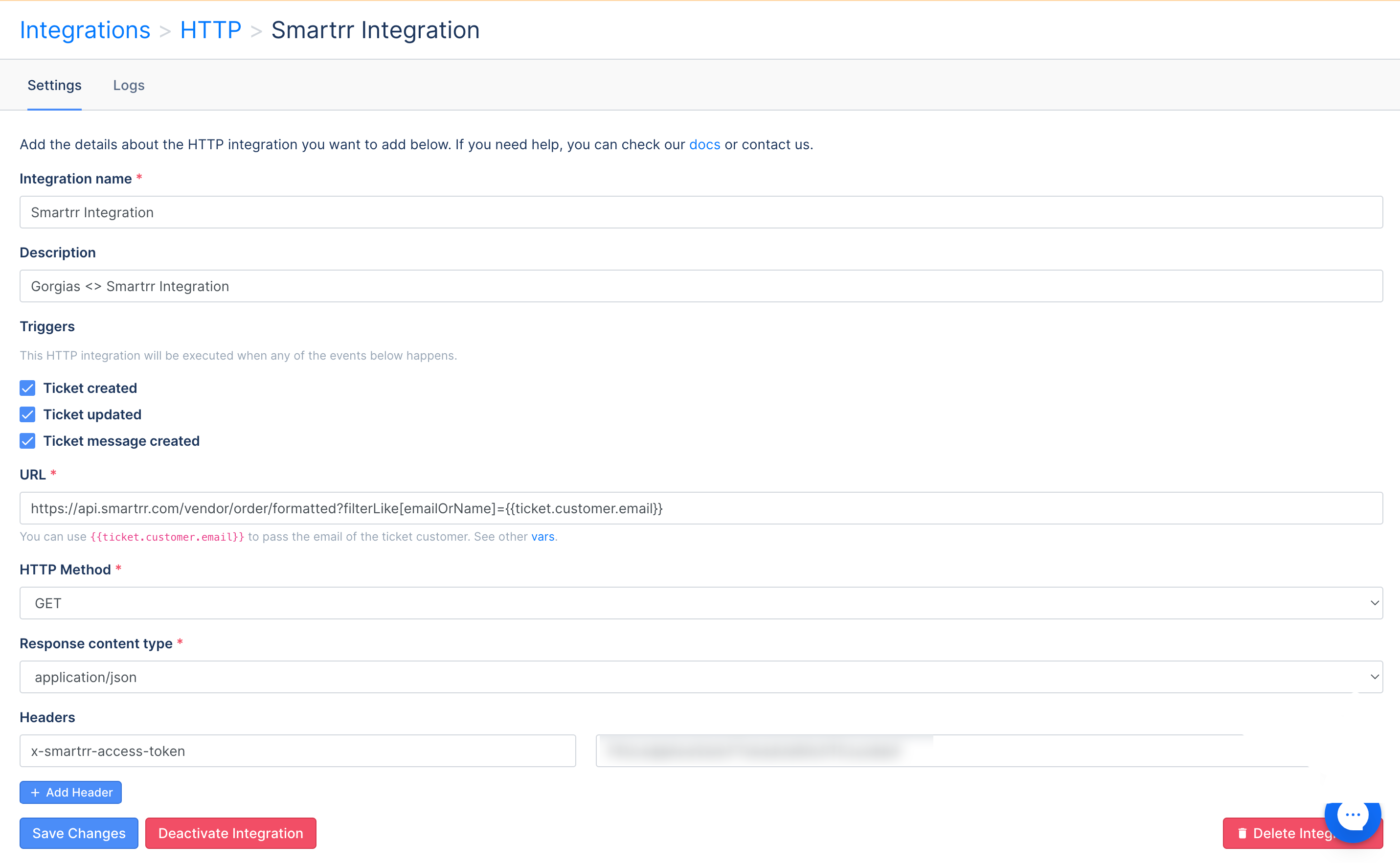Image resolution: width=1400 pixels, height=867 pixels.
Task: Switch to the Logs tab
Action: 129,85
